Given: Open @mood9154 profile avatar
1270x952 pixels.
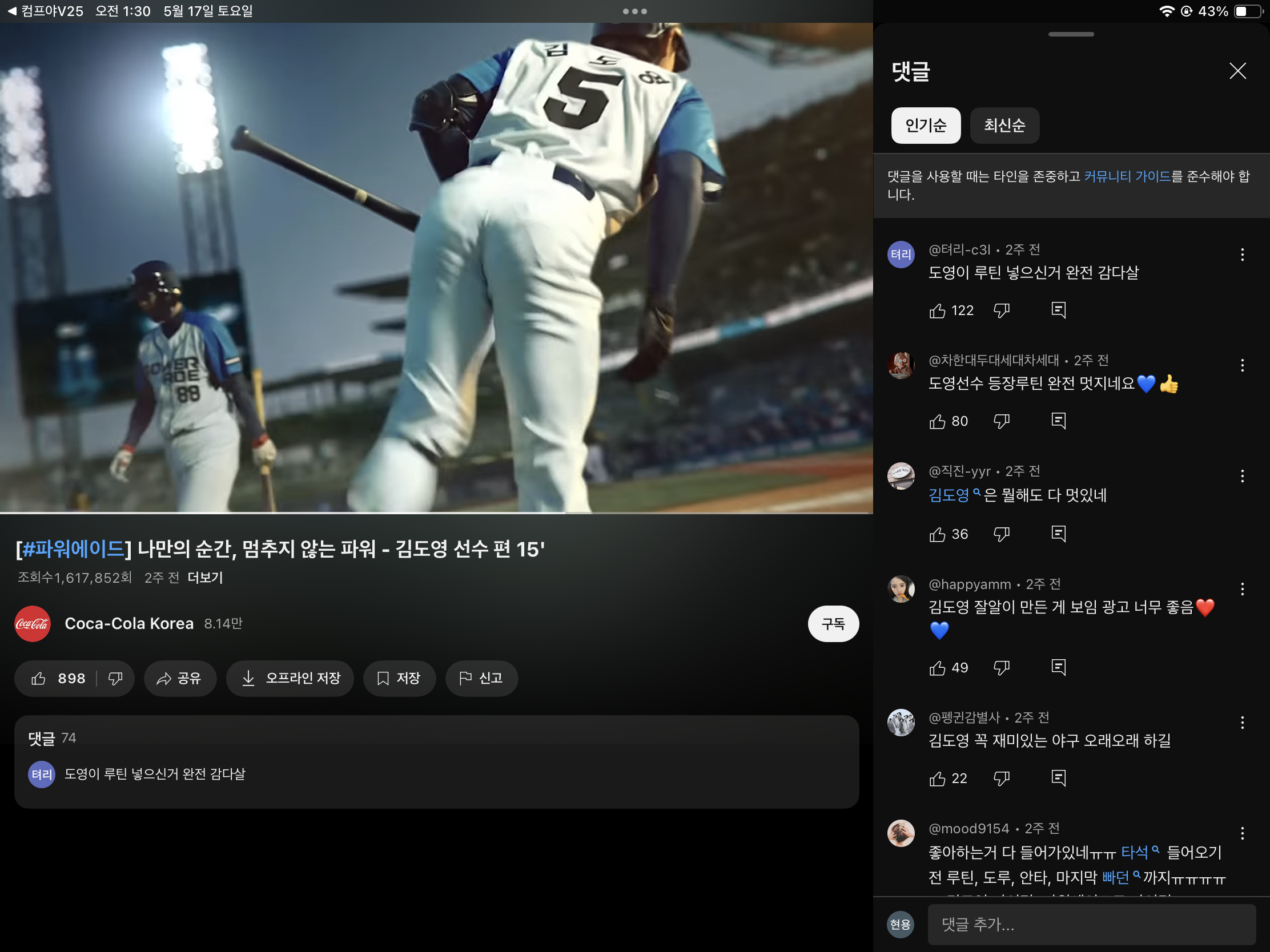Looking at the screenshot, I should tap(901, 833).
